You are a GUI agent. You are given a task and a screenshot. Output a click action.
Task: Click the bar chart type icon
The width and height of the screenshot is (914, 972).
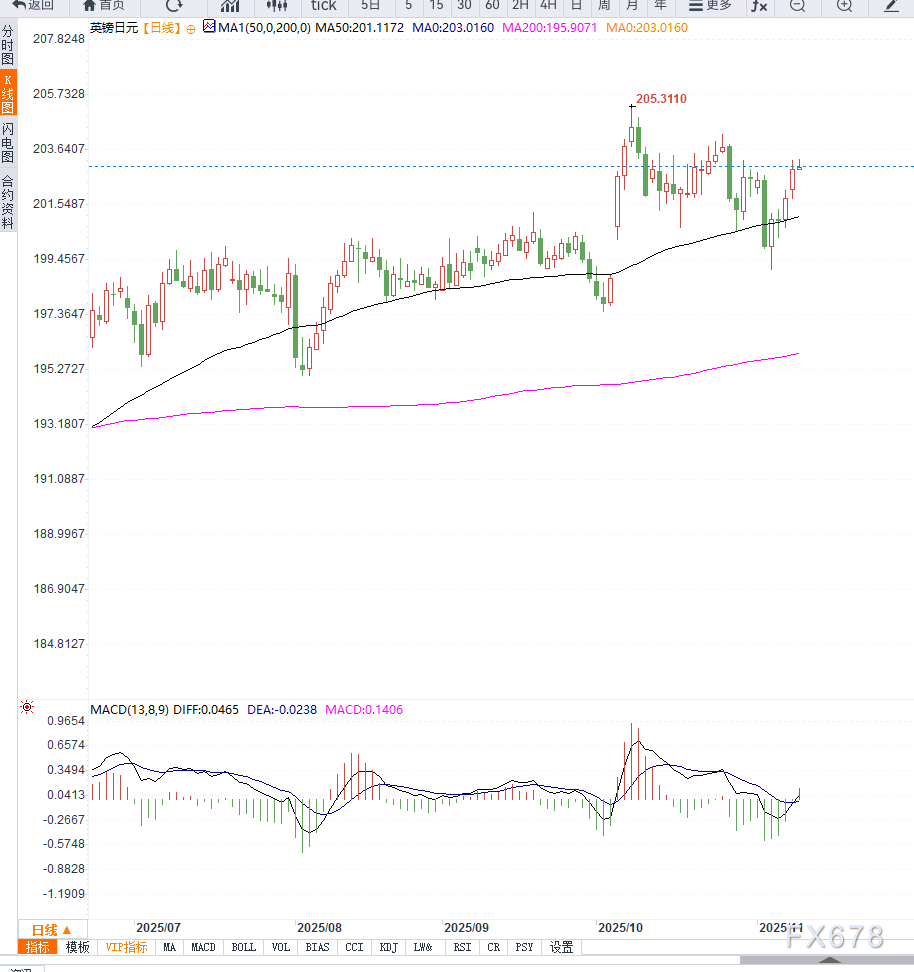(x=230, y=5)
